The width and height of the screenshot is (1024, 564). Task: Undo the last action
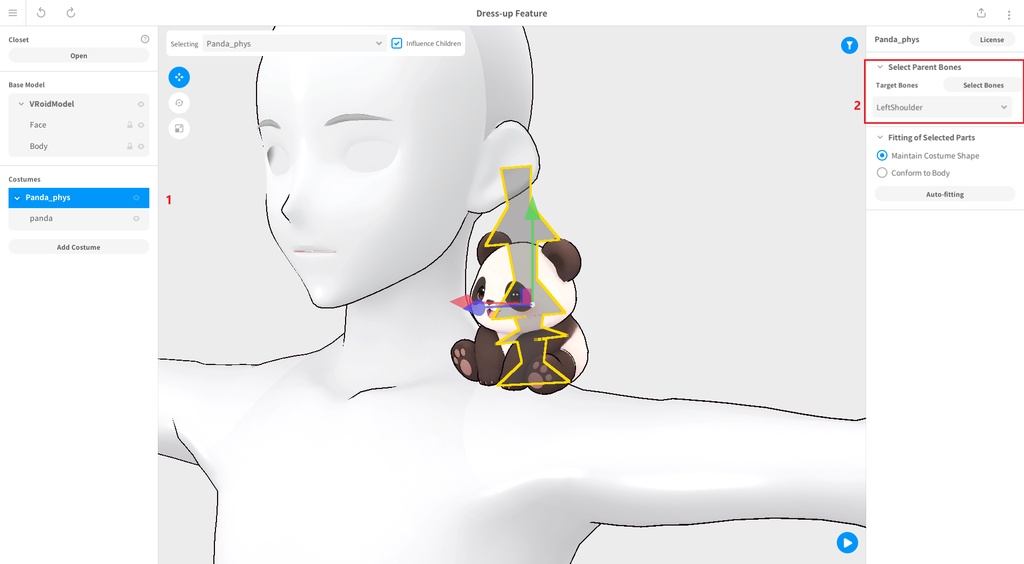[41, 13]
